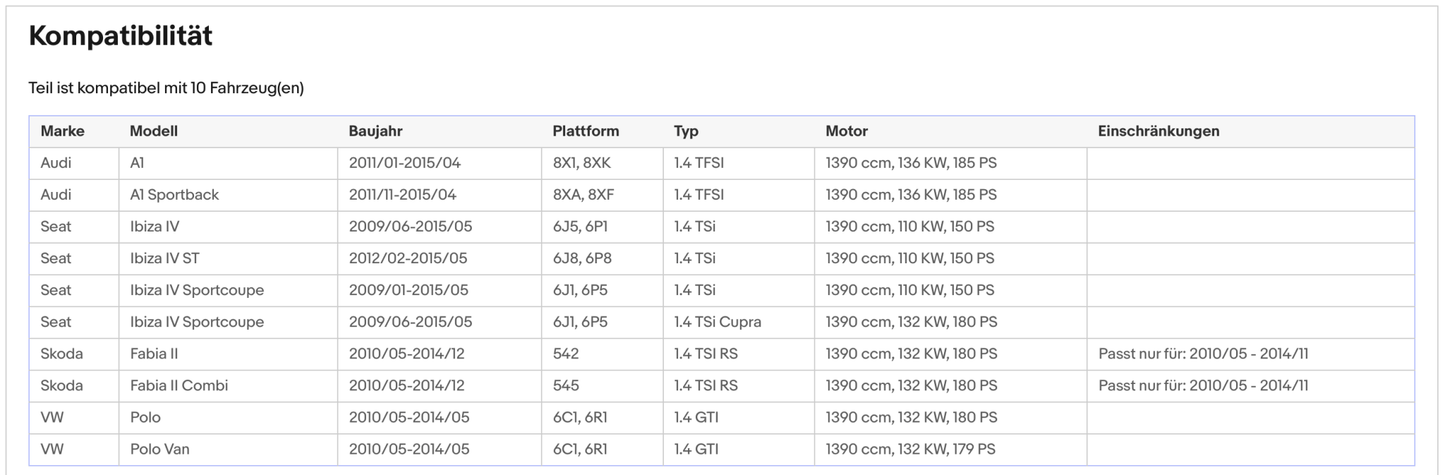Click the Ibiza IV ST model cell

[x=164, y=258]
